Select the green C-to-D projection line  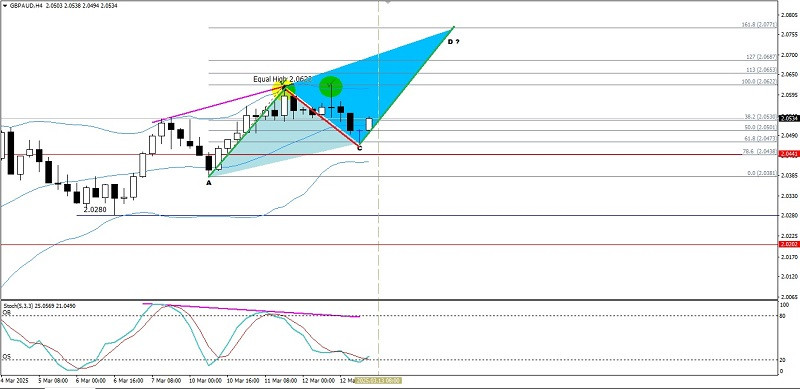[x=407, y=86]
